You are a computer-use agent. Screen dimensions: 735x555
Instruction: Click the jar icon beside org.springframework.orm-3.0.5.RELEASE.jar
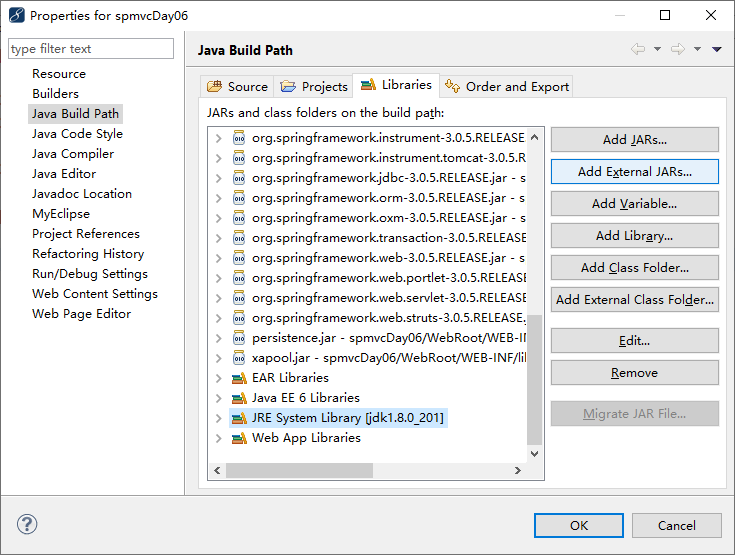point(239,198)
